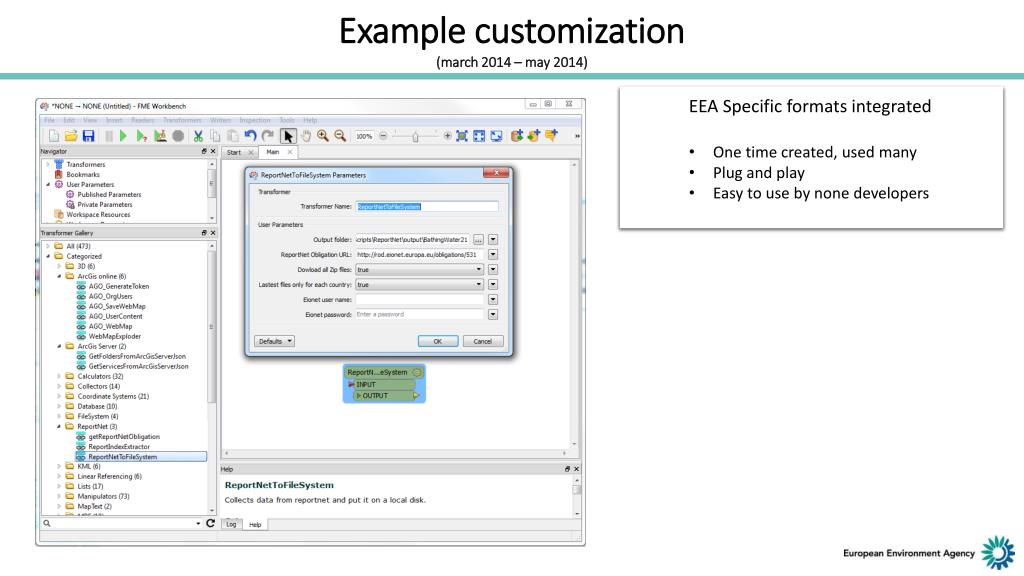Click the zoom slider plus button
Screen dimensions: 1024x576
[x=447, y=136]
